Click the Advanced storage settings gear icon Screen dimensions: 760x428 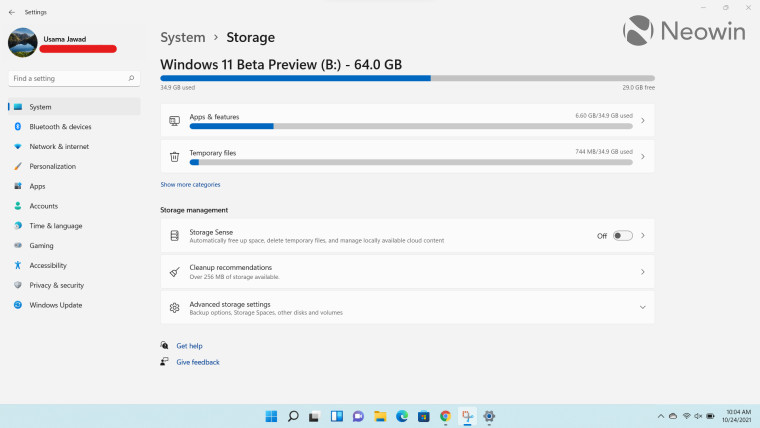[x=174, y=308]
